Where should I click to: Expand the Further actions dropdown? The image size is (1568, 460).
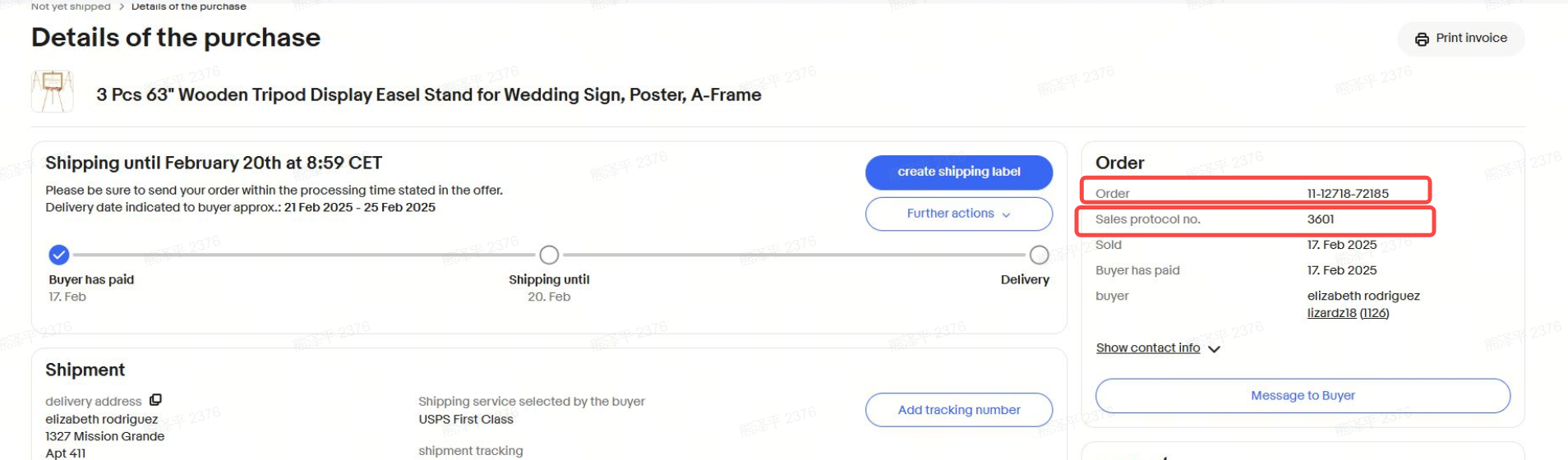[958, 214]
